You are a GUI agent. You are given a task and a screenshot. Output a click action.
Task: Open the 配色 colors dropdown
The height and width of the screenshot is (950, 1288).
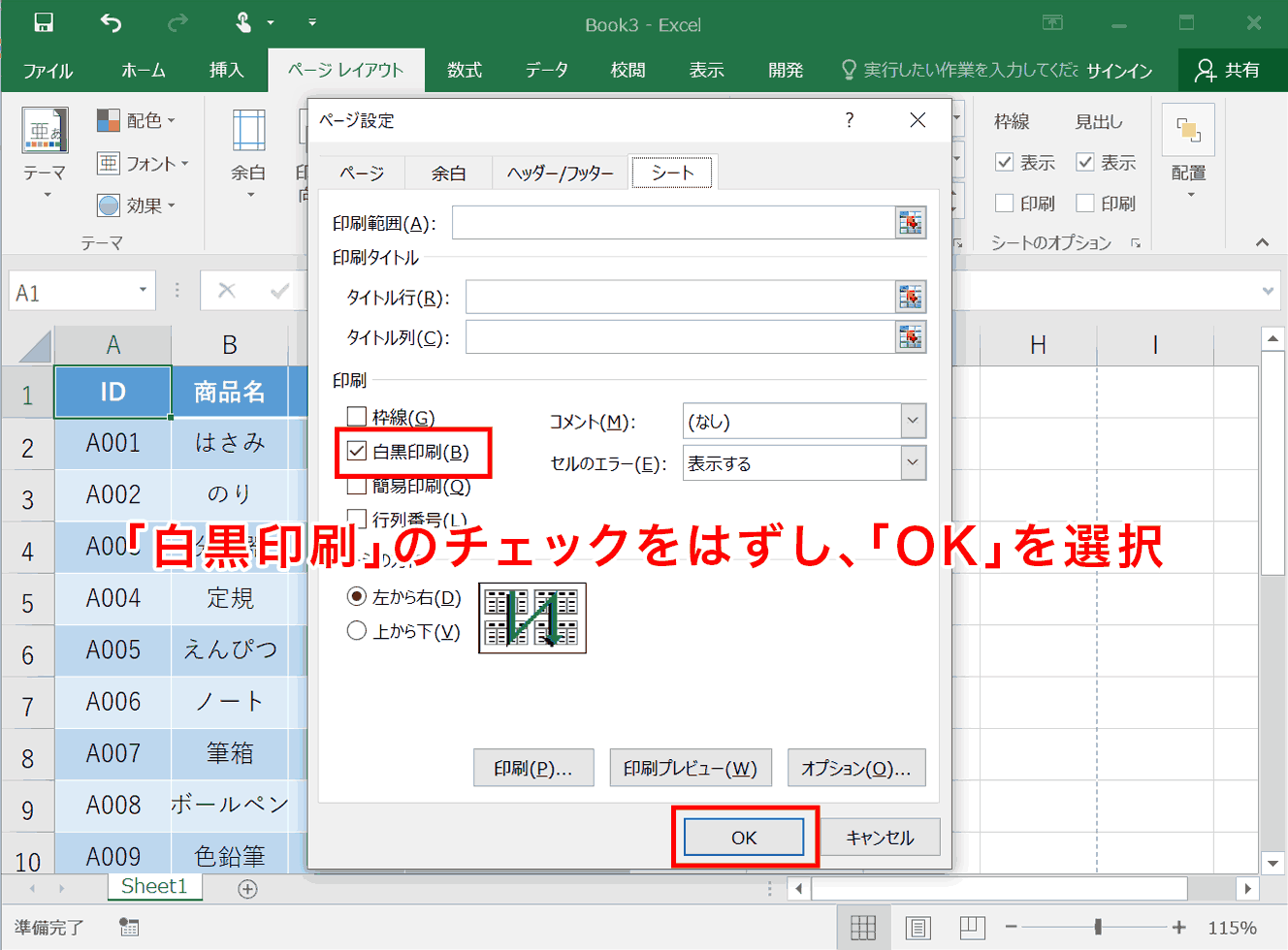coord(137,120)
